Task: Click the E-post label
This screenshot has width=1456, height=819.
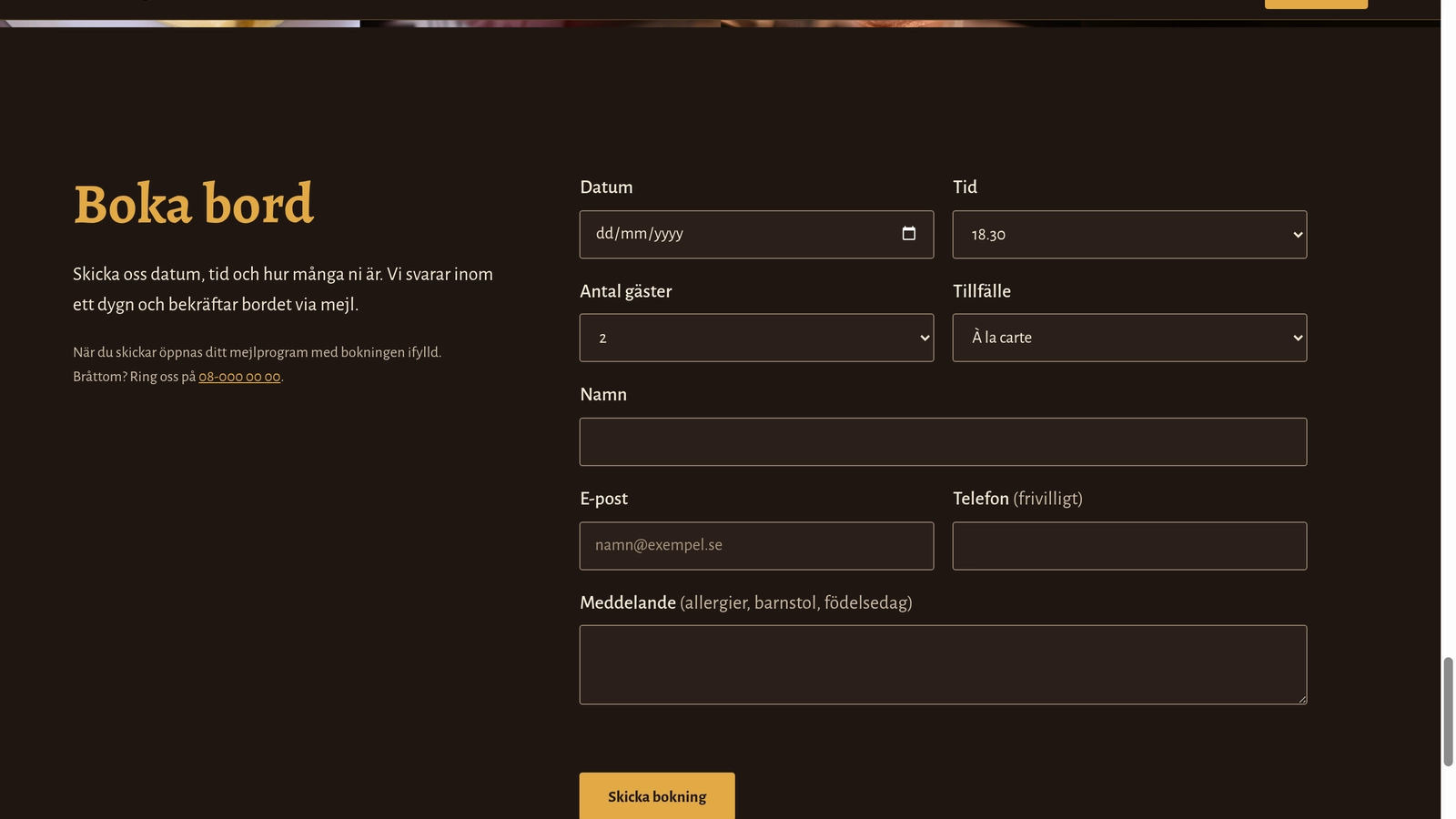Action: (603, 499)
